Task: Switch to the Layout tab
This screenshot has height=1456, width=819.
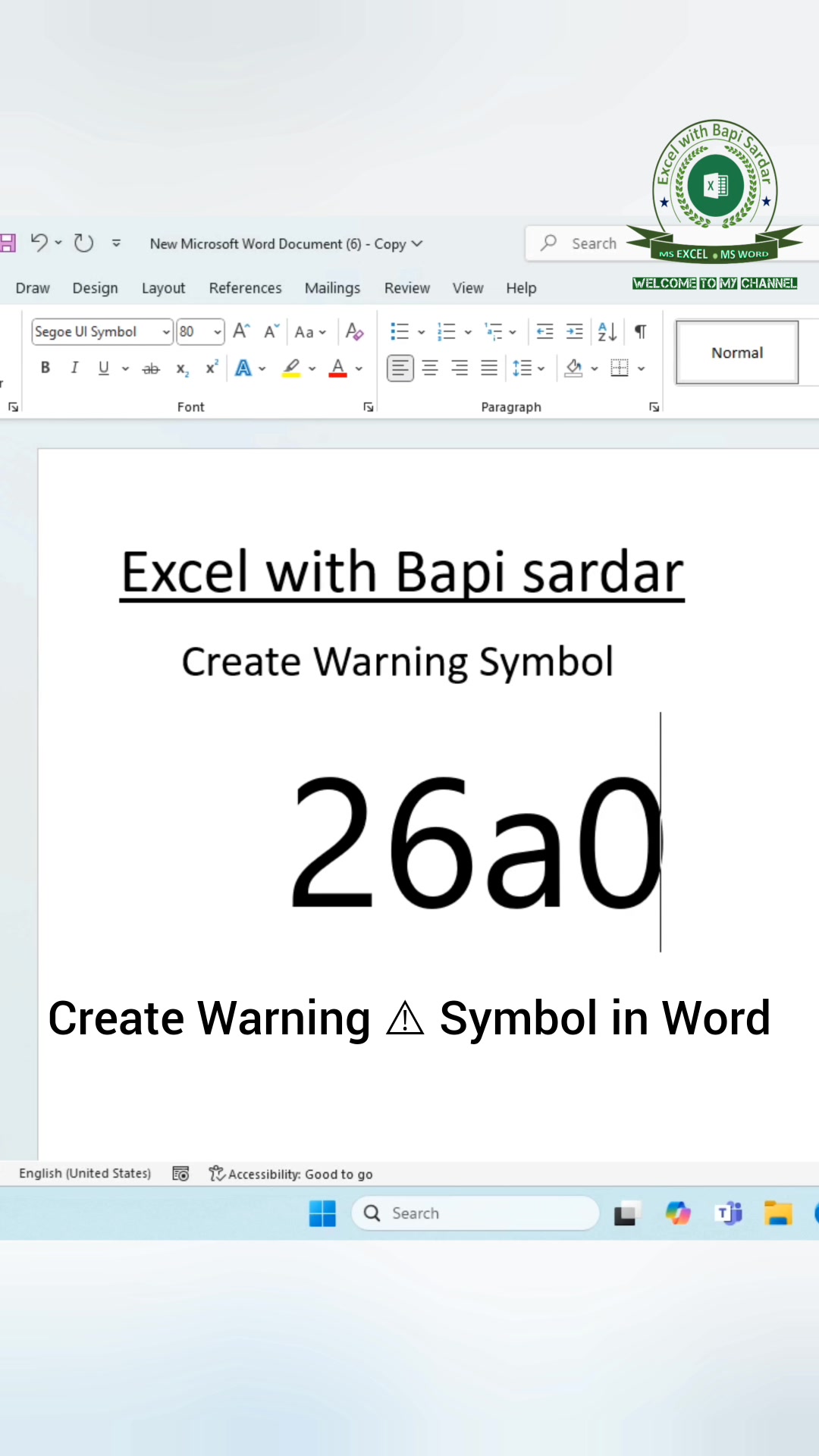Action: [163, 288]
